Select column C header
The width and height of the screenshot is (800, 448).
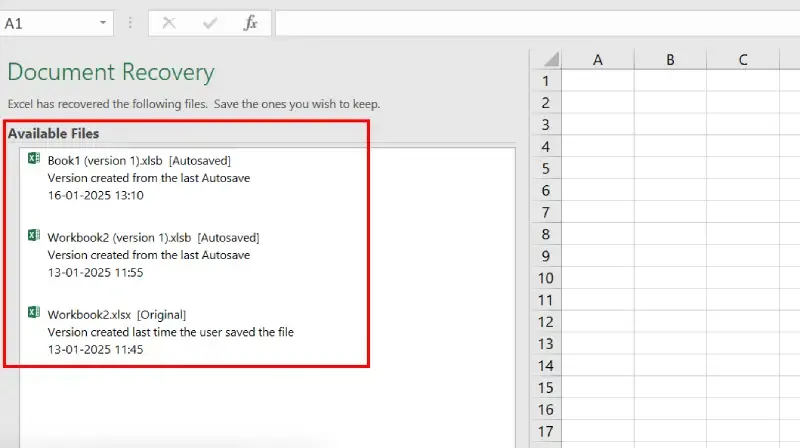point(743,60)
